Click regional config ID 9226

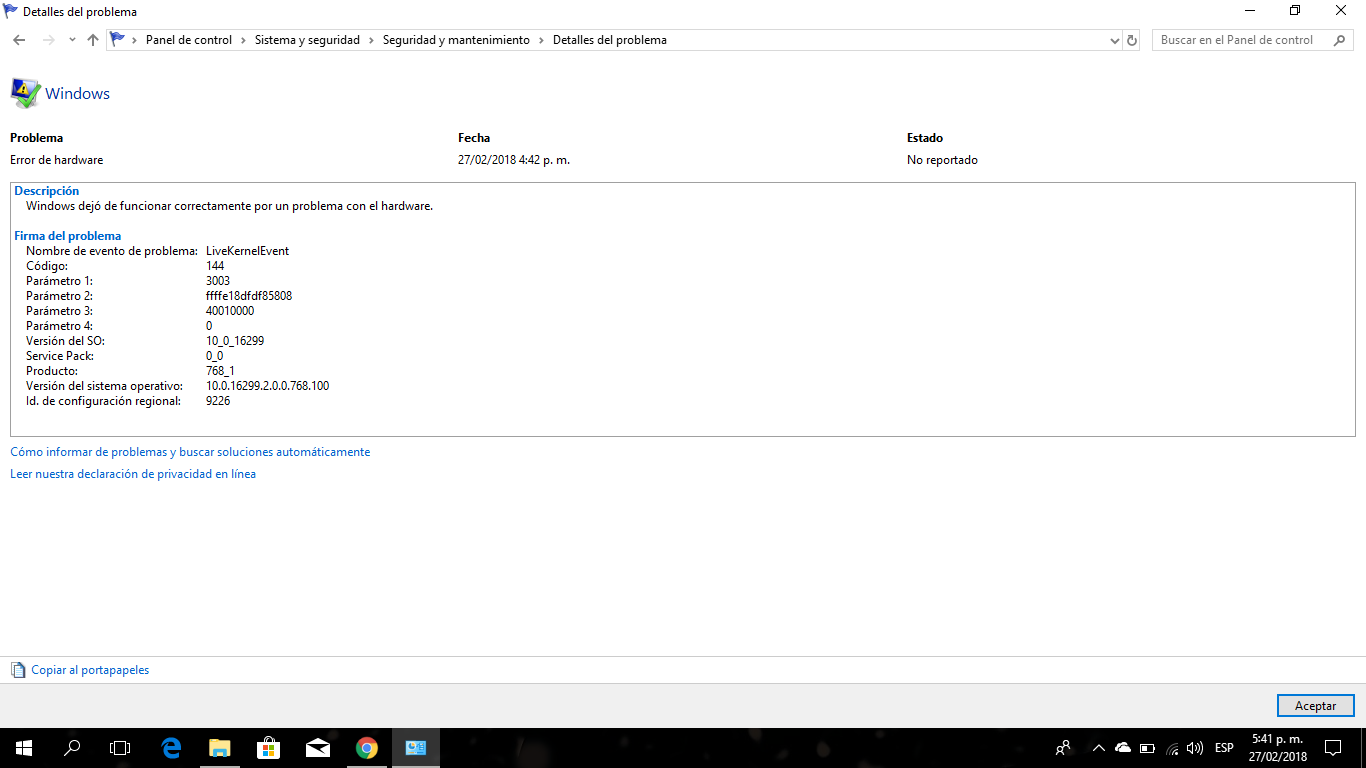pos(218,401)
